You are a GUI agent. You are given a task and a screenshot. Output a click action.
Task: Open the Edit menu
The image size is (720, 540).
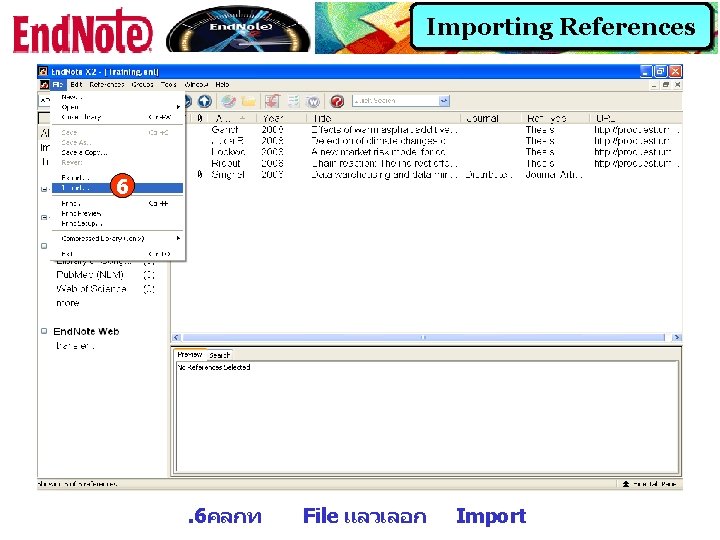tap(76, 84)
